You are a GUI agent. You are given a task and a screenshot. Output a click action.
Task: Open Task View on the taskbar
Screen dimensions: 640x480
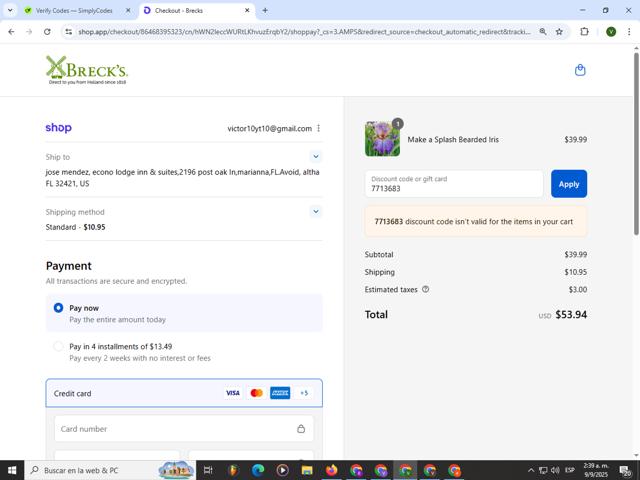click(x=208, y=470)
